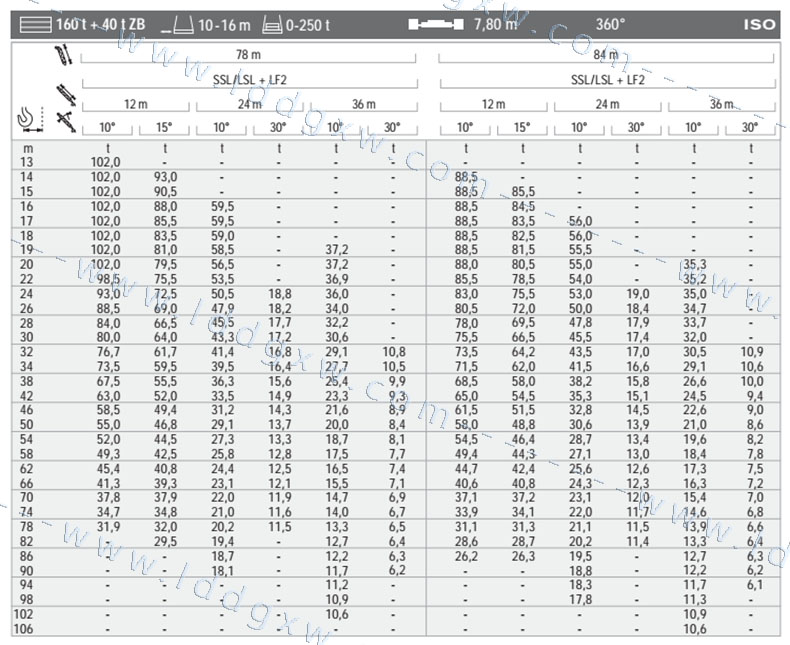The image size is (790, 645).
Task: Click 10,8 in the 32 m row
Action: click(393, 352)
